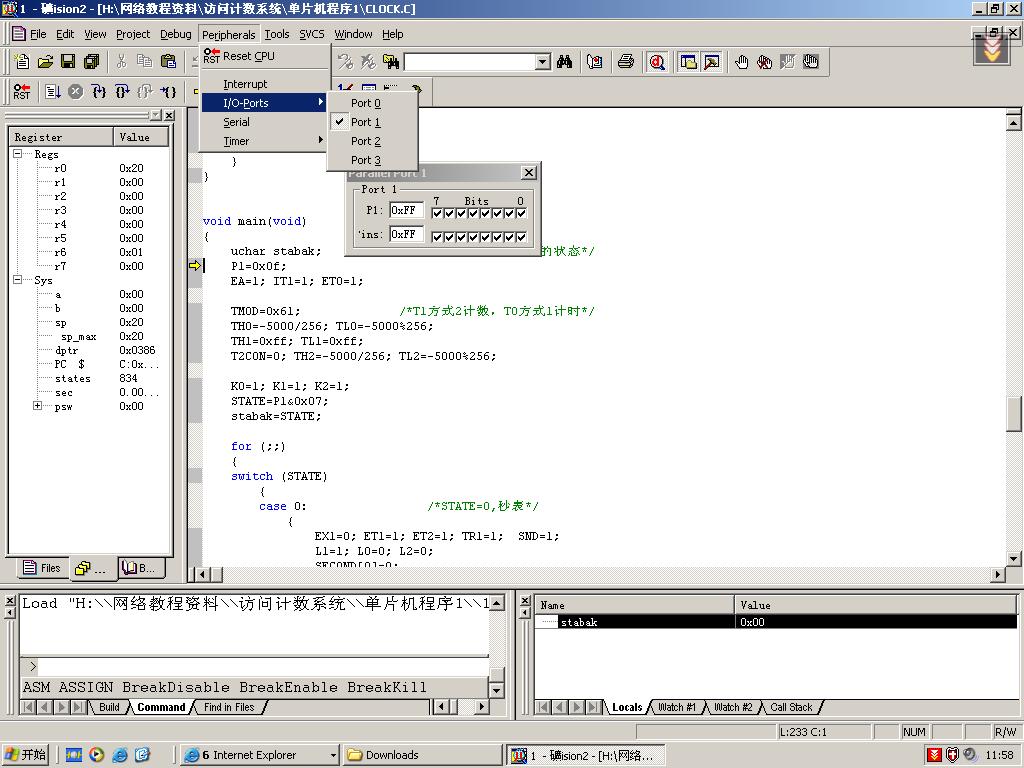Click the Pins value input field
The width and height of the screenshot is (1024, 768).
pos(406,234)
